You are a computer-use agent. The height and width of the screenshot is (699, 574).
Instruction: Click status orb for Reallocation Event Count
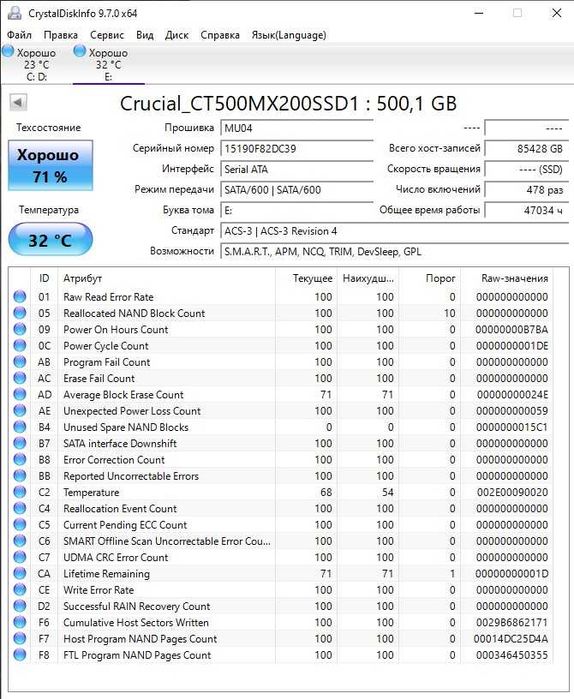click(20, 508)
